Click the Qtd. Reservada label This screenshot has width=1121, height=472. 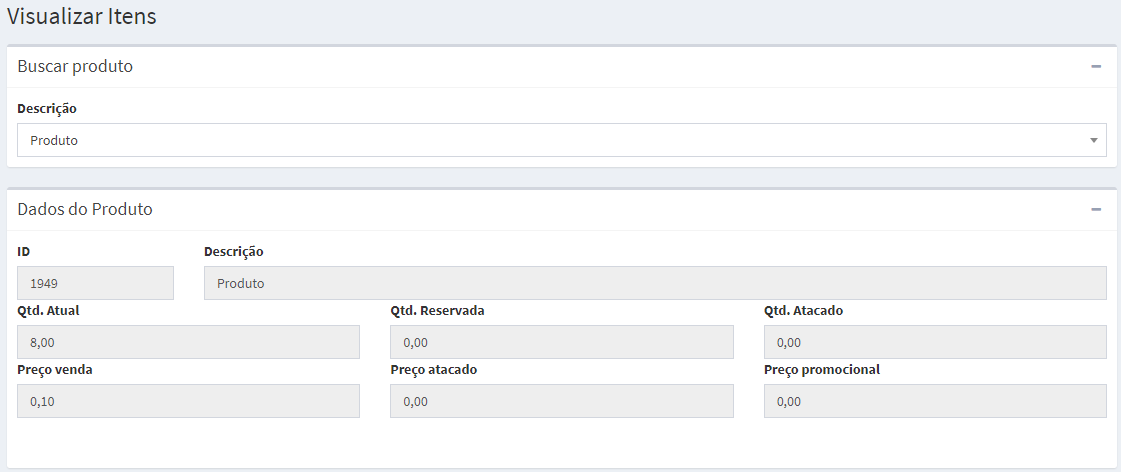[x=437, y=310]
